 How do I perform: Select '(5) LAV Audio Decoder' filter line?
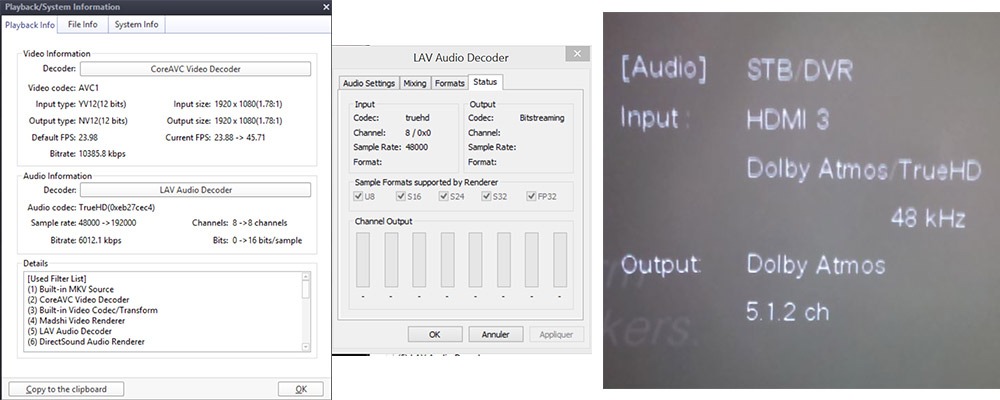70,331
